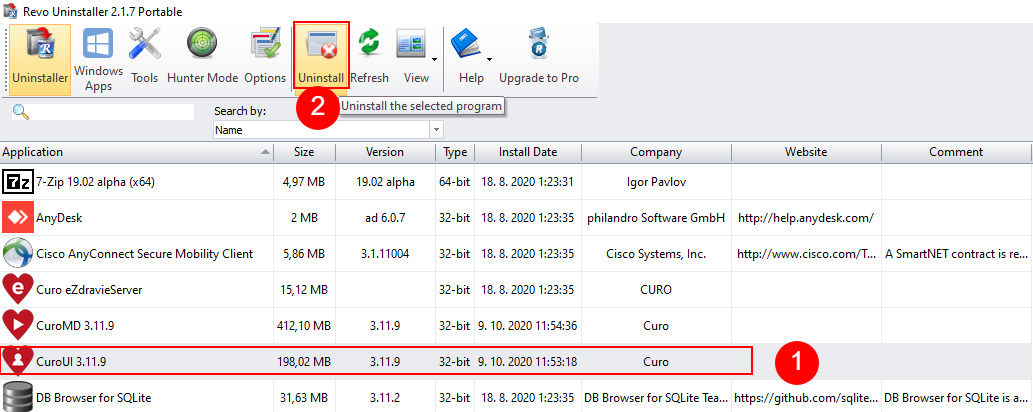Image resolution: width=1033 pixels, height=412 pixels.
Task: Click the Curo eZdravieServer heart icon
Action: coord(18,289)
